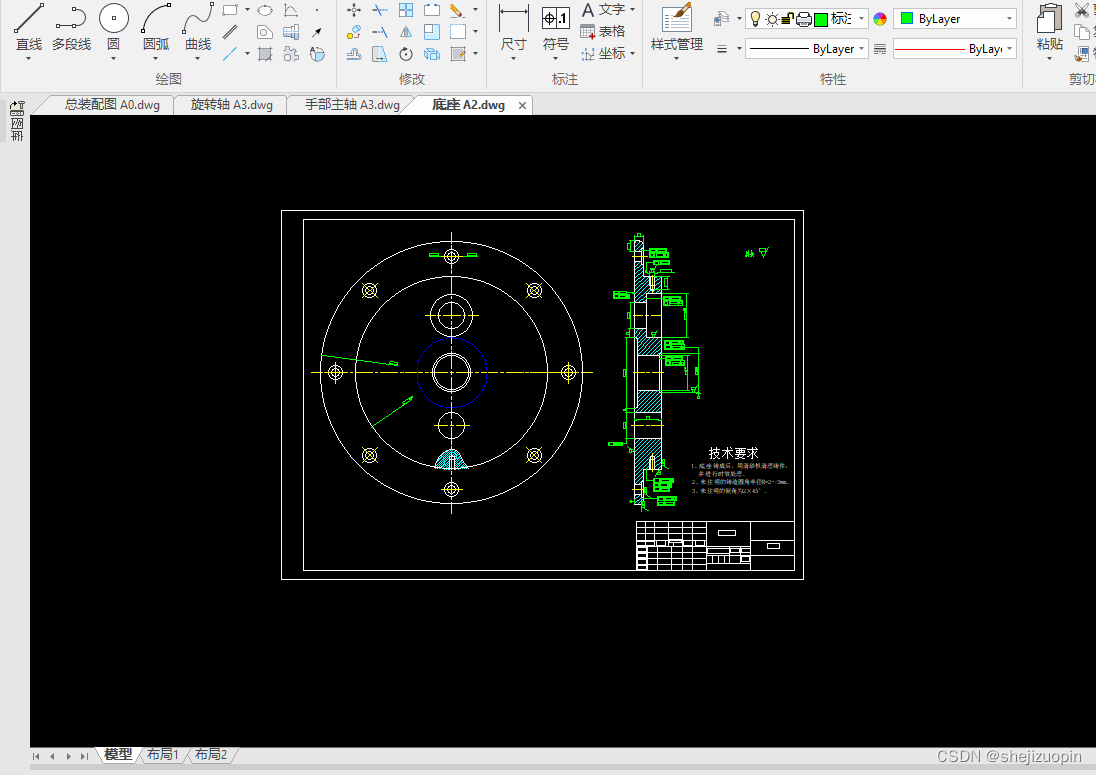Open the Dimension (尺寸) tool

(x=514, y=27)
